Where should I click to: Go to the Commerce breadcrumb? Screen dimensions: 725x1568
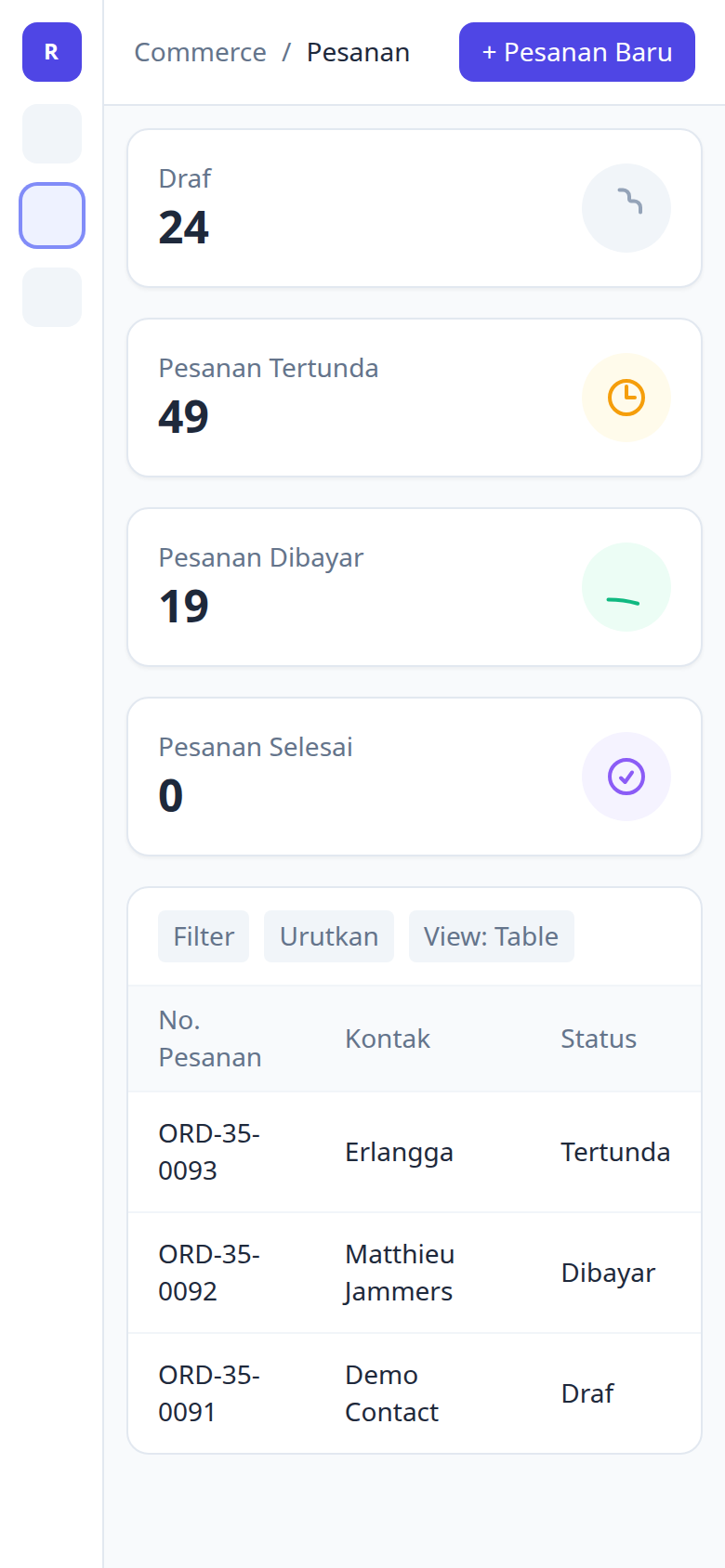(201, 52)
